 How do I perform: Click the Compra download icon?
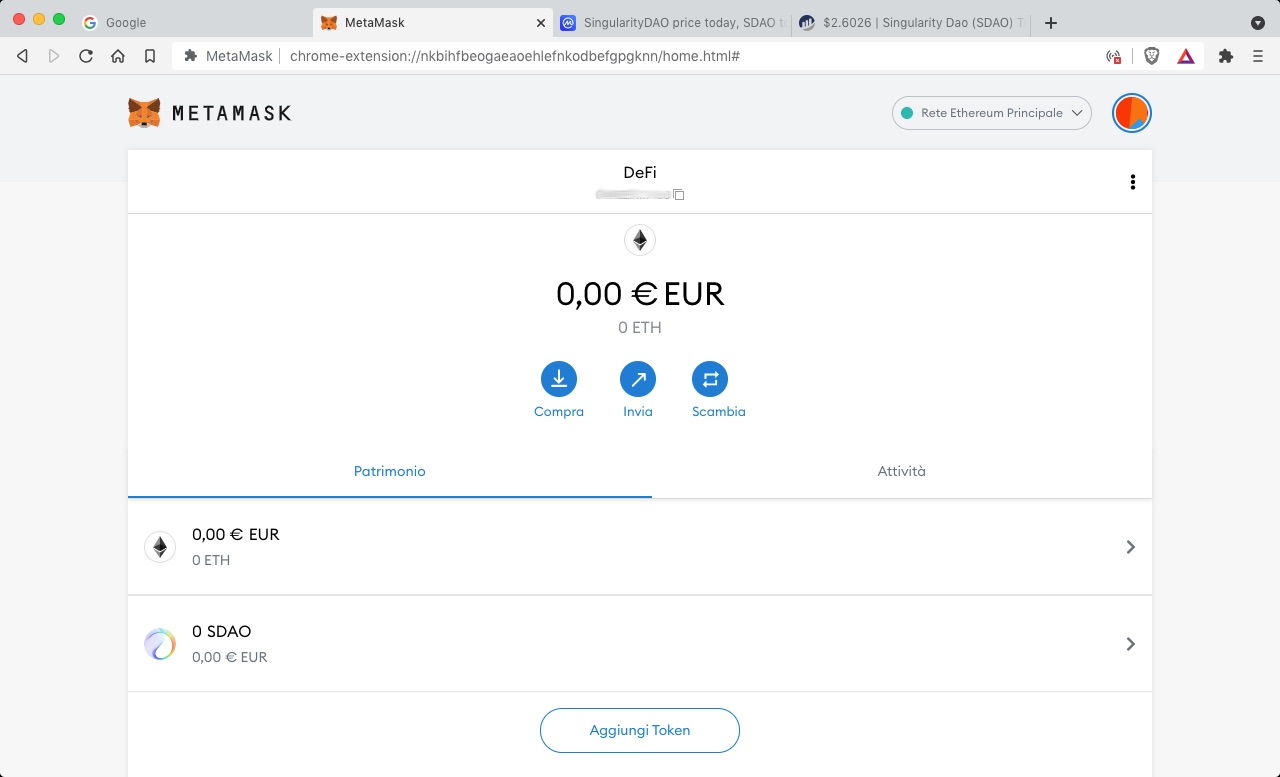559,379
